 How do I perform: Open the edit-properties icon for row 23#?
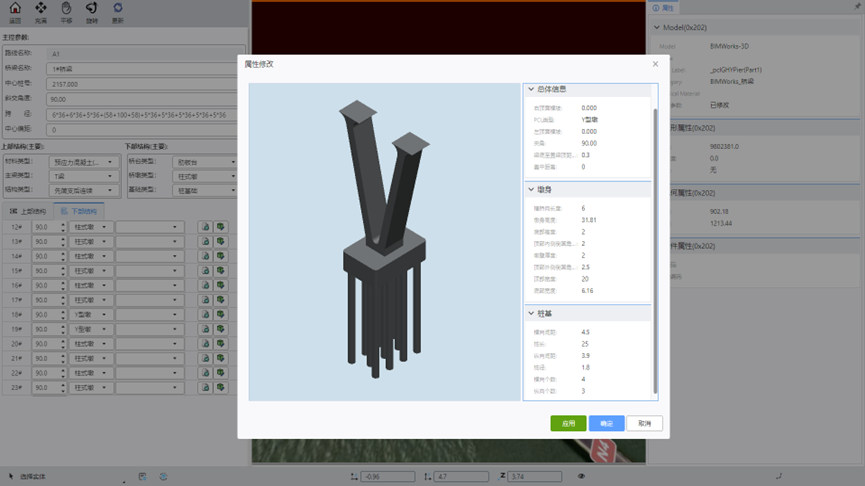pos(206,388)
